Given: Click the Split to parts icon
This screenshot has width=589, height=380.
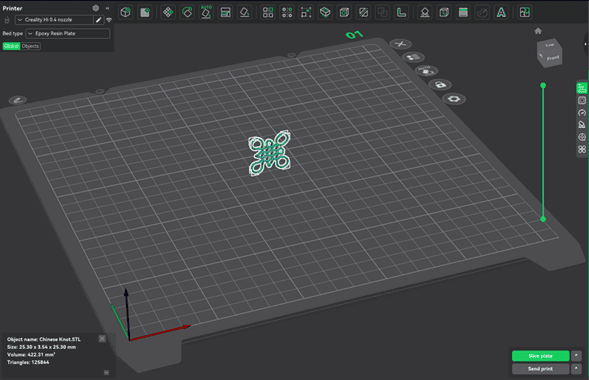Looking at the screenshot, I should point(287,12).
